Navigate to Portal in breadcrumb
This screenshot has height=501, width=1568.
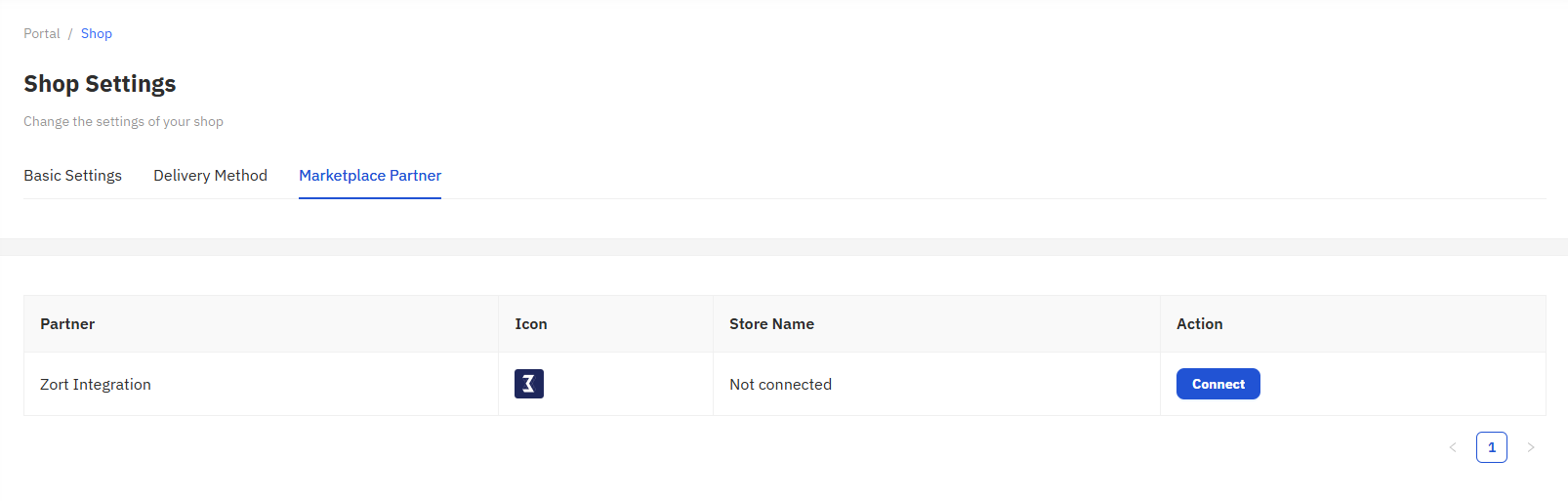click(42, 33)
